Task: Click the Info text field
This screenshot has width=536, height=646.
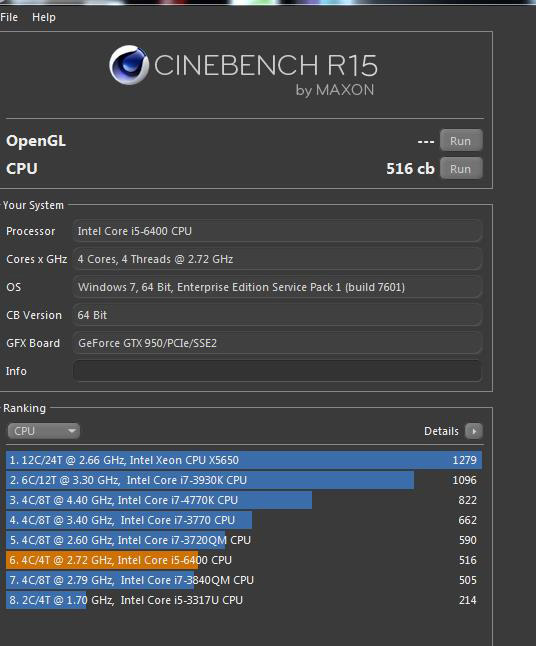Action: [277, 371]
